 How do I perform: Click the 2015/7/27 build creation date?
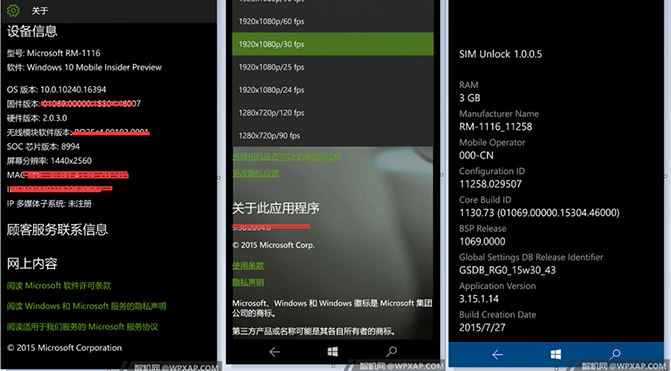tap(482, 327)
